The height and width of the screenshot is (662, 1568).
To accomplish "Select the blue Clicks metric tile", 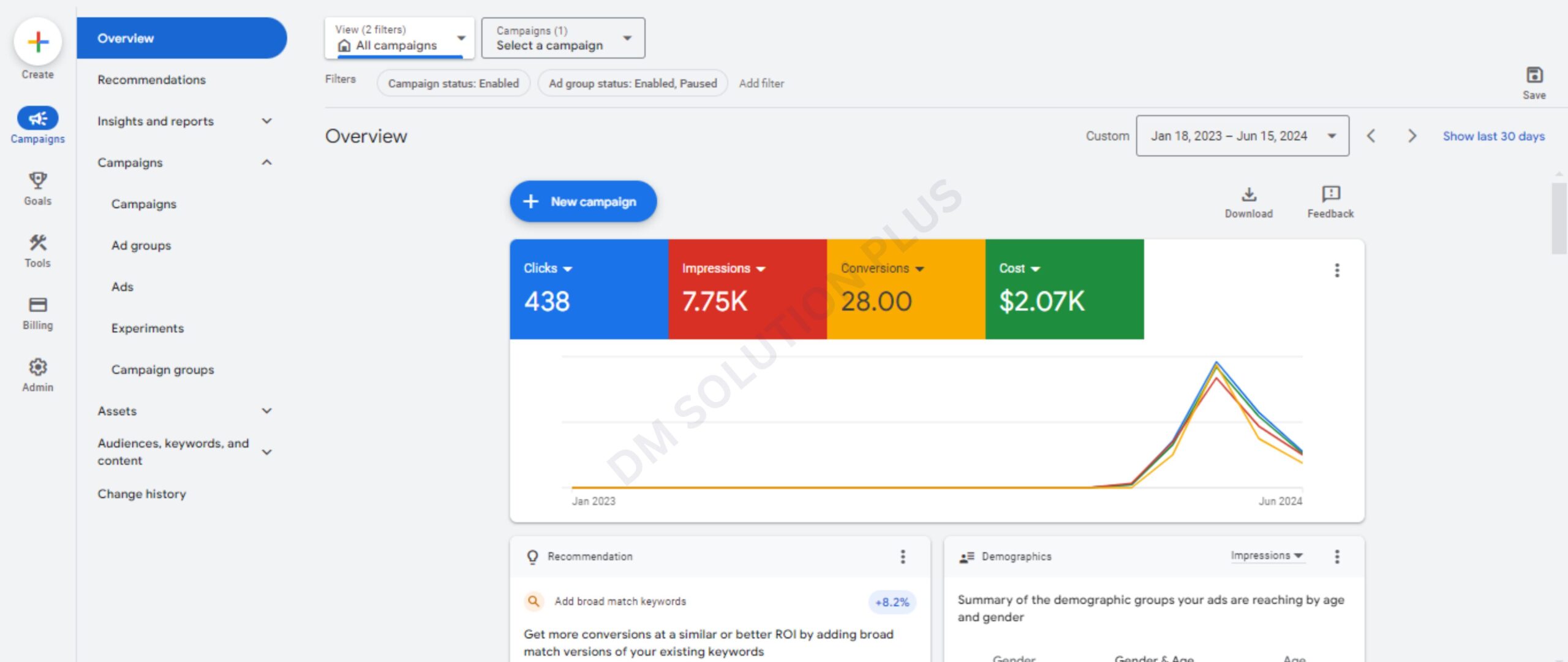I will point(588,289).
